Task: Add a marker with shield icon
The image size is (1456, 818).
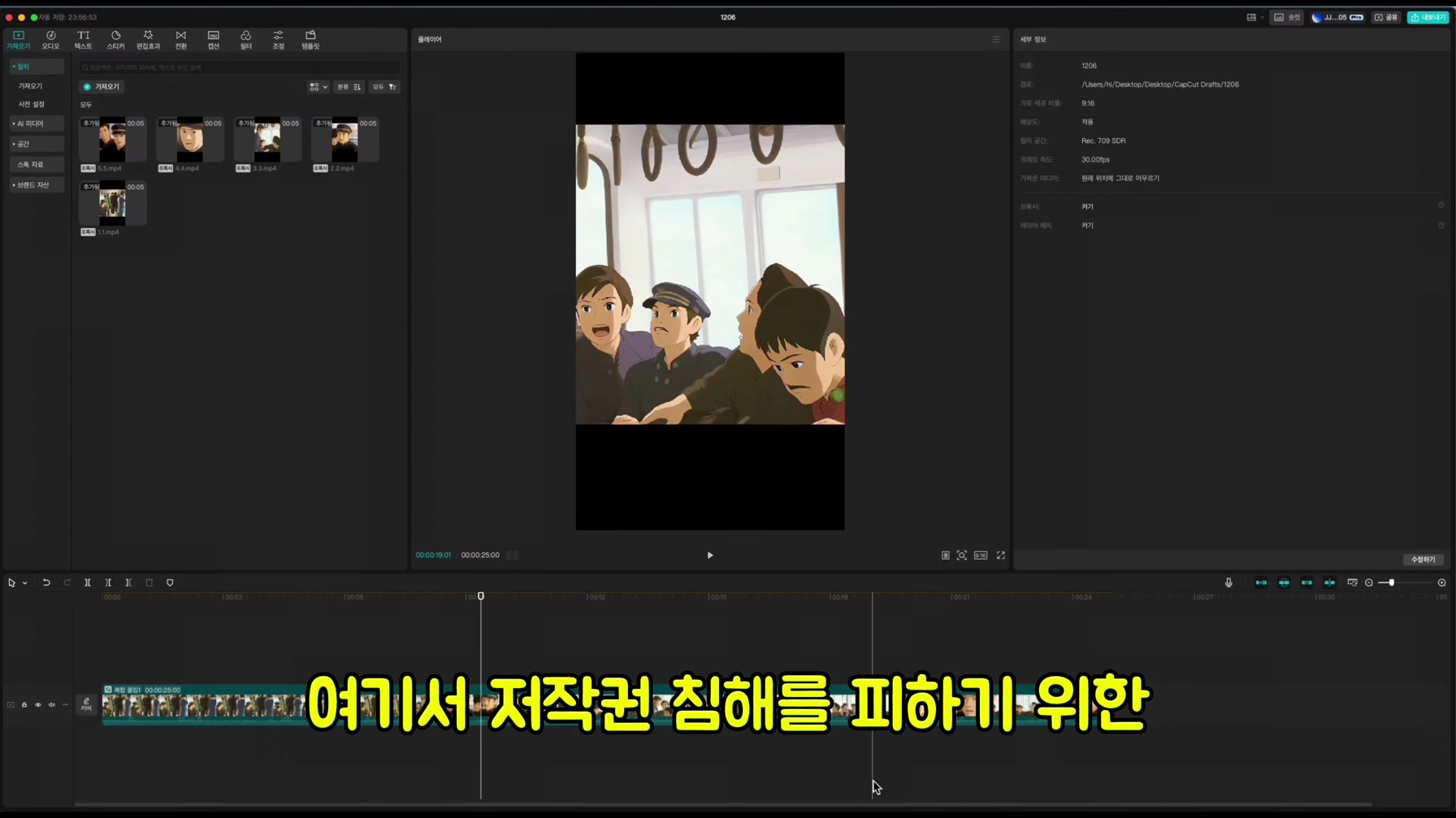Action: pos(170,583)
